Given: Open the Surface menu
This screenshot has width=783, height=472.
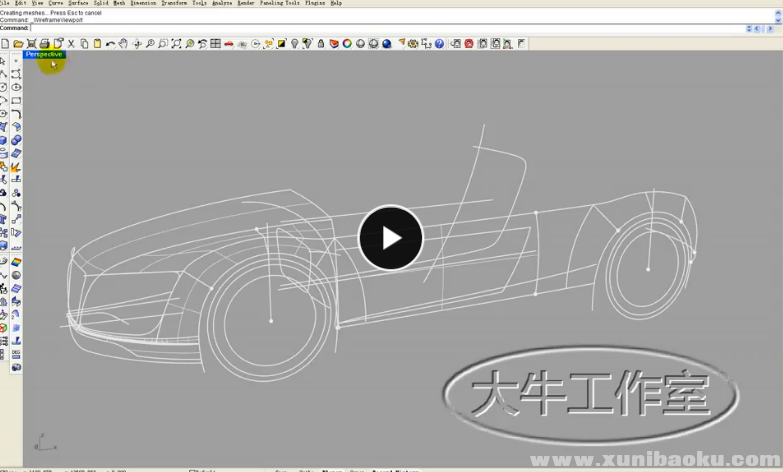Looking at the screenshot, I should coord(78,3).
